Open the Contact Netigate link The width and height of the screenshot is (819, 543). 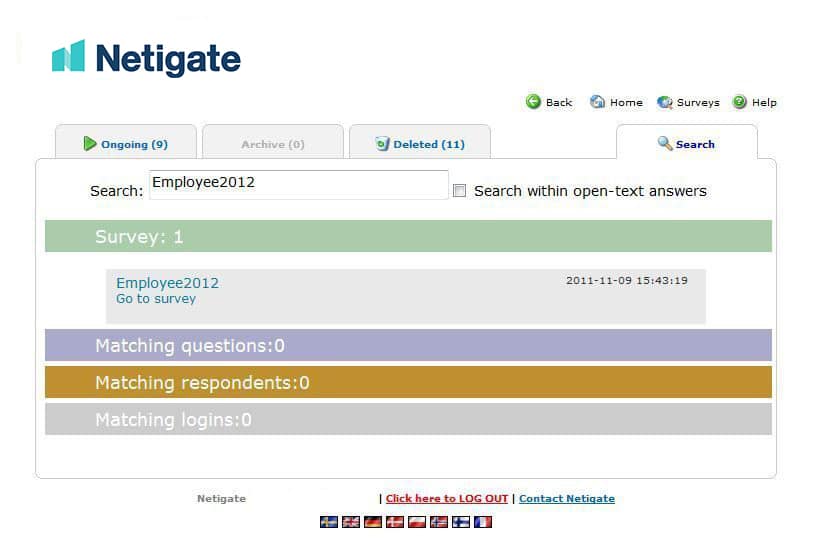(x=567, y=498)
